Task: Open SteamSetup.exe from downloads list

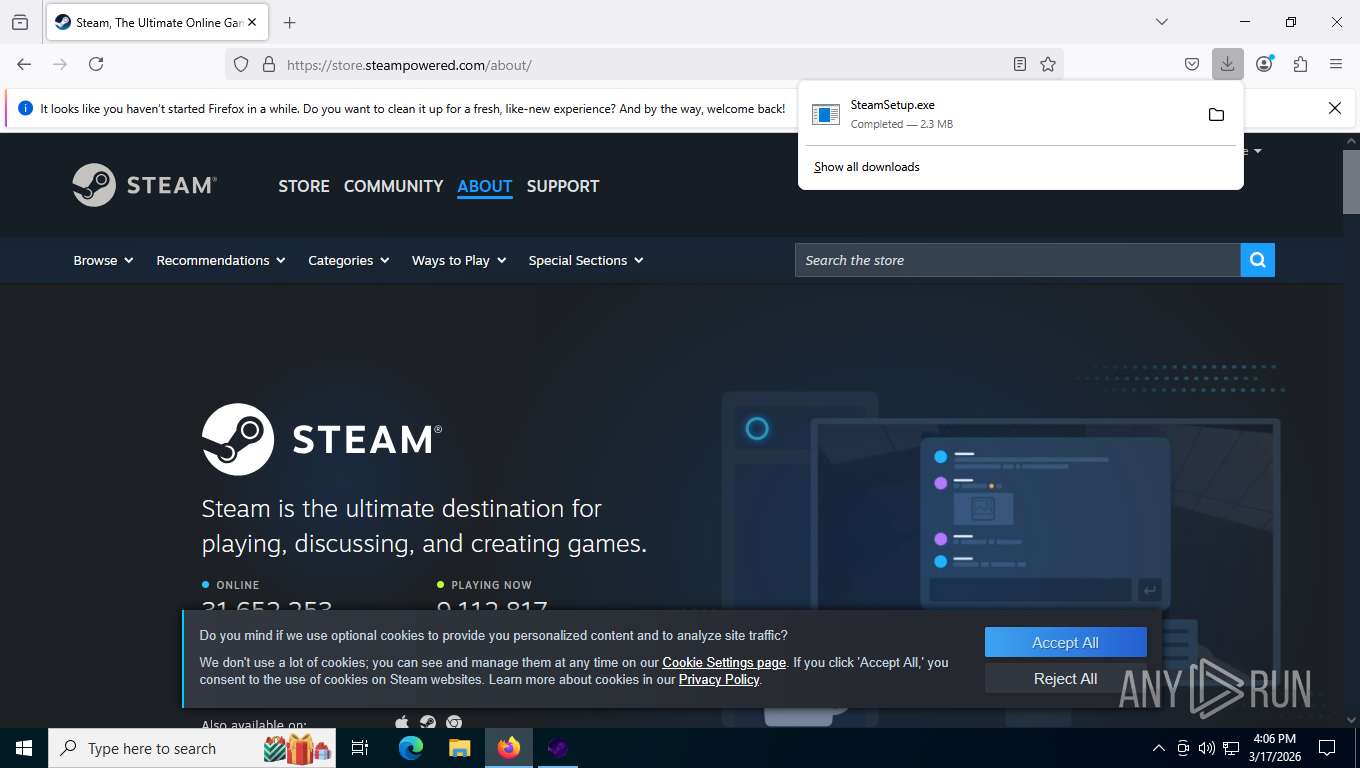Action: click(1000, 114)
